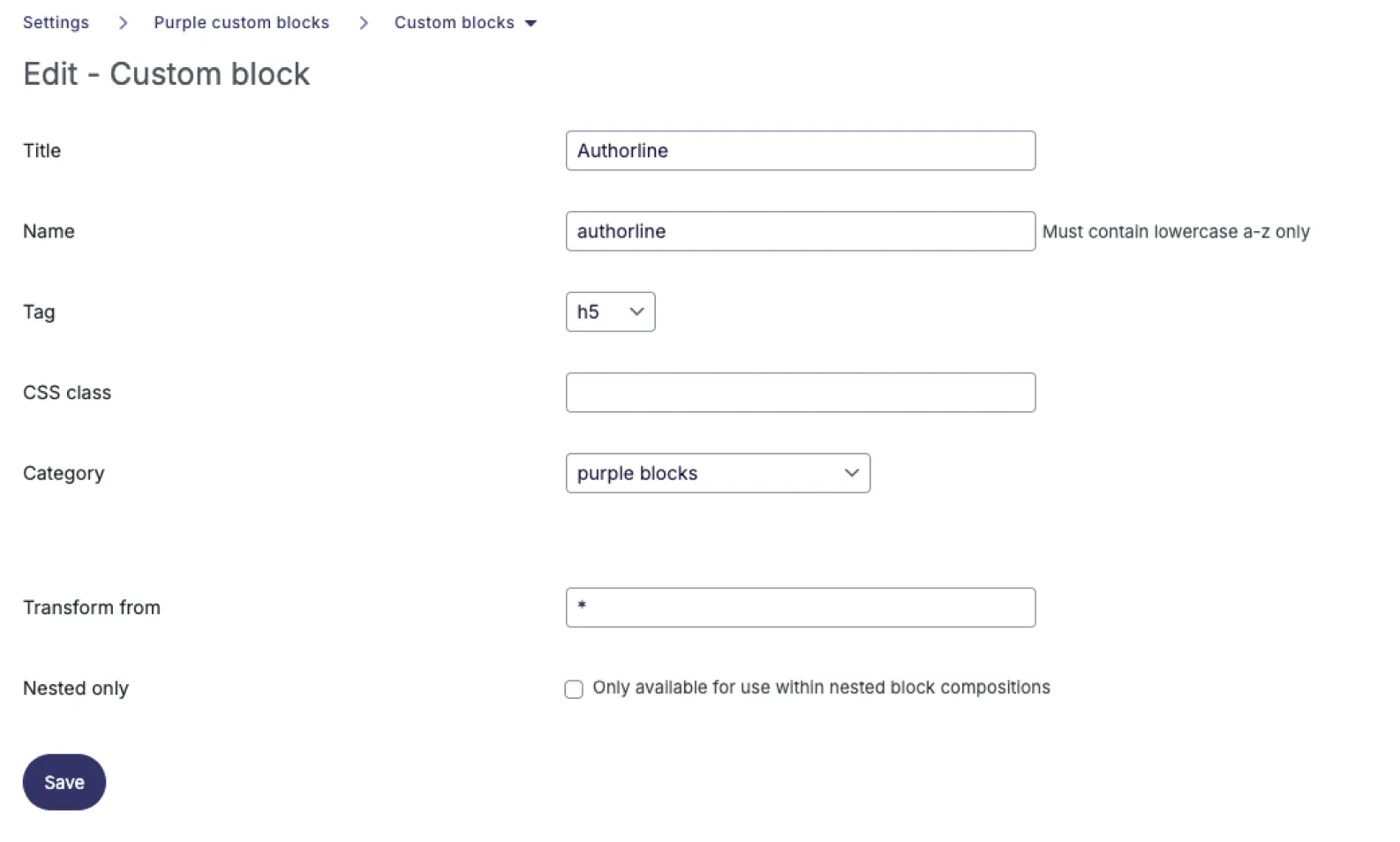The width and height of the screenshot is (1400, 842).
Task: Click the Name input field
Action: tap(801, 231)
